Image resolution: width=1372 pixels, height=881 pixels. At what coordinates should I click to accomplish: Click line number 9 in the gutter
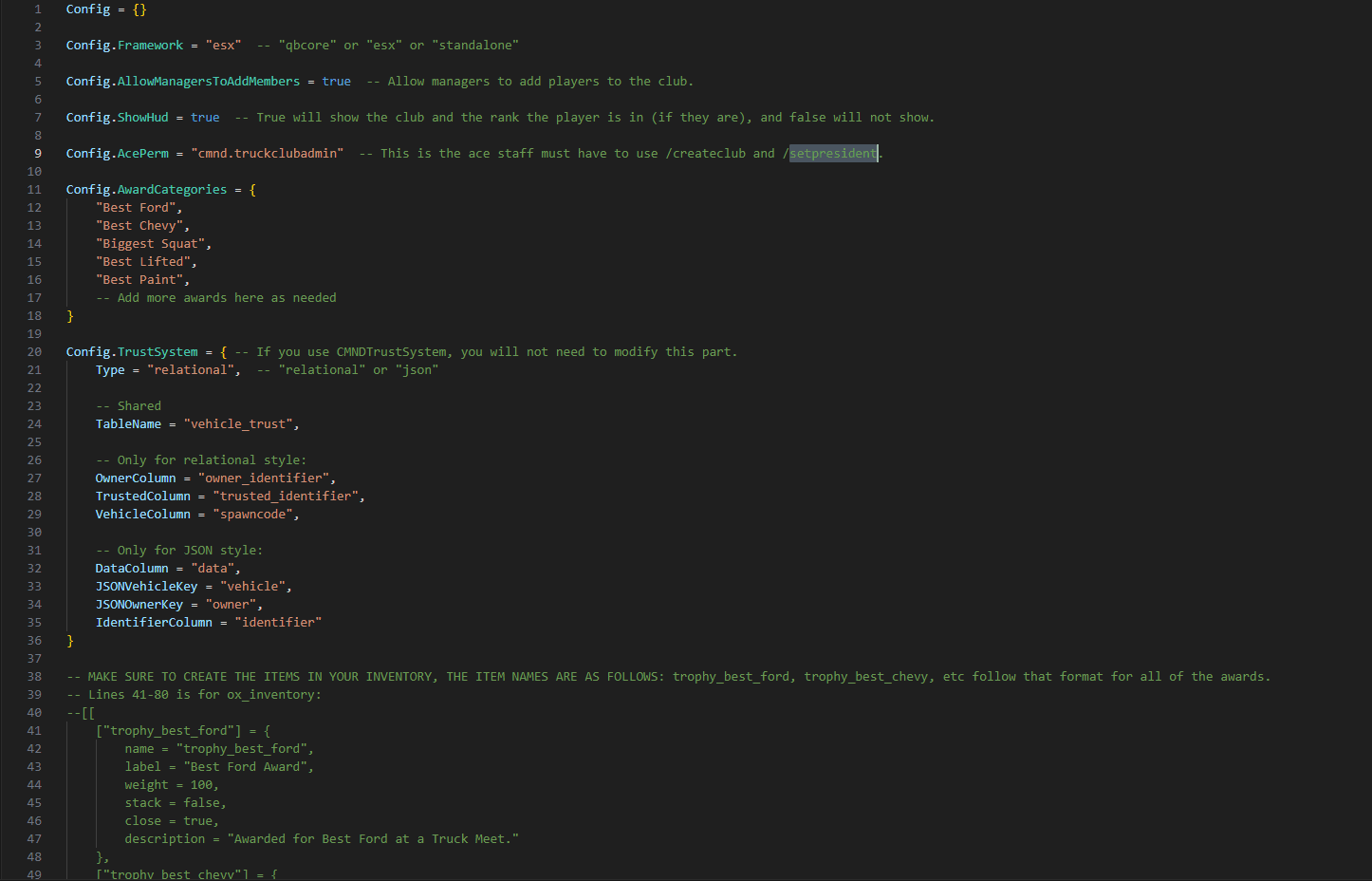click(x=38, y=154)
